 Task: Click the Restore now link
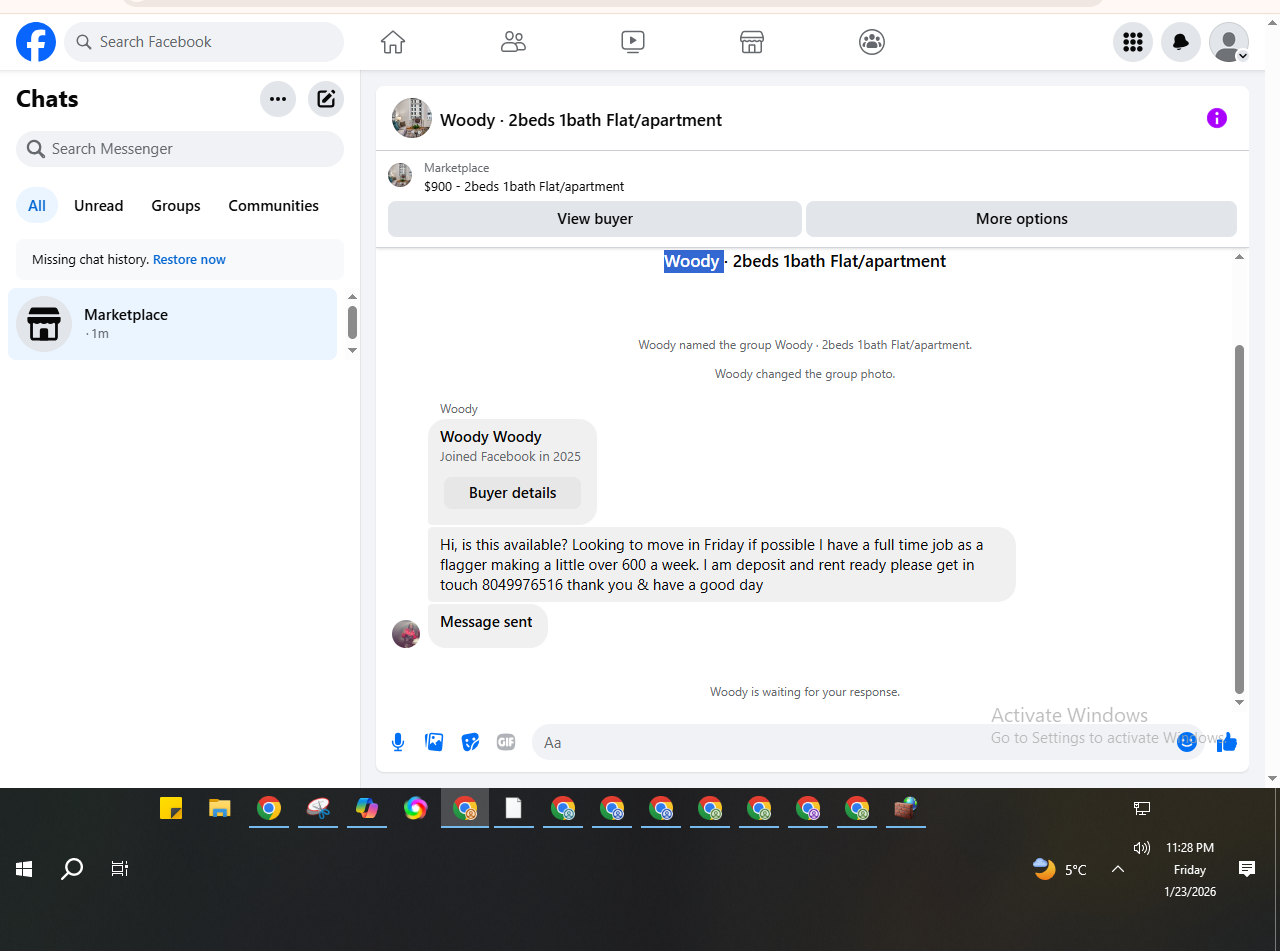coord(189,260)
